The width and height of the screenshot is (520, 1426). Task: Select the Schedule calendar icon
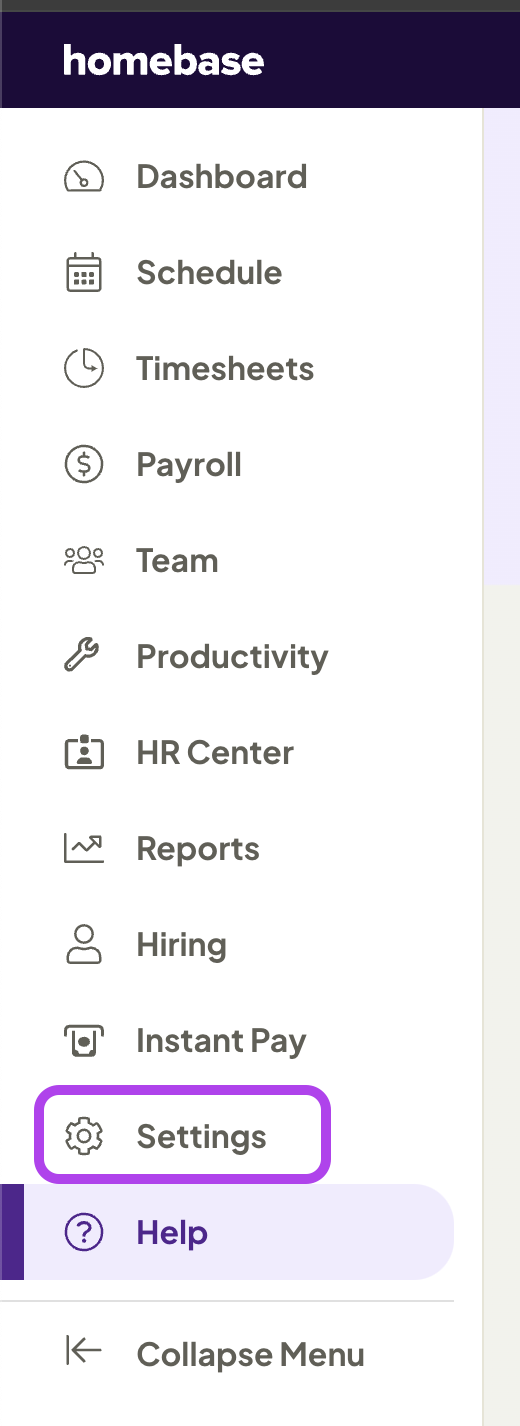click(x=84, y=273)
